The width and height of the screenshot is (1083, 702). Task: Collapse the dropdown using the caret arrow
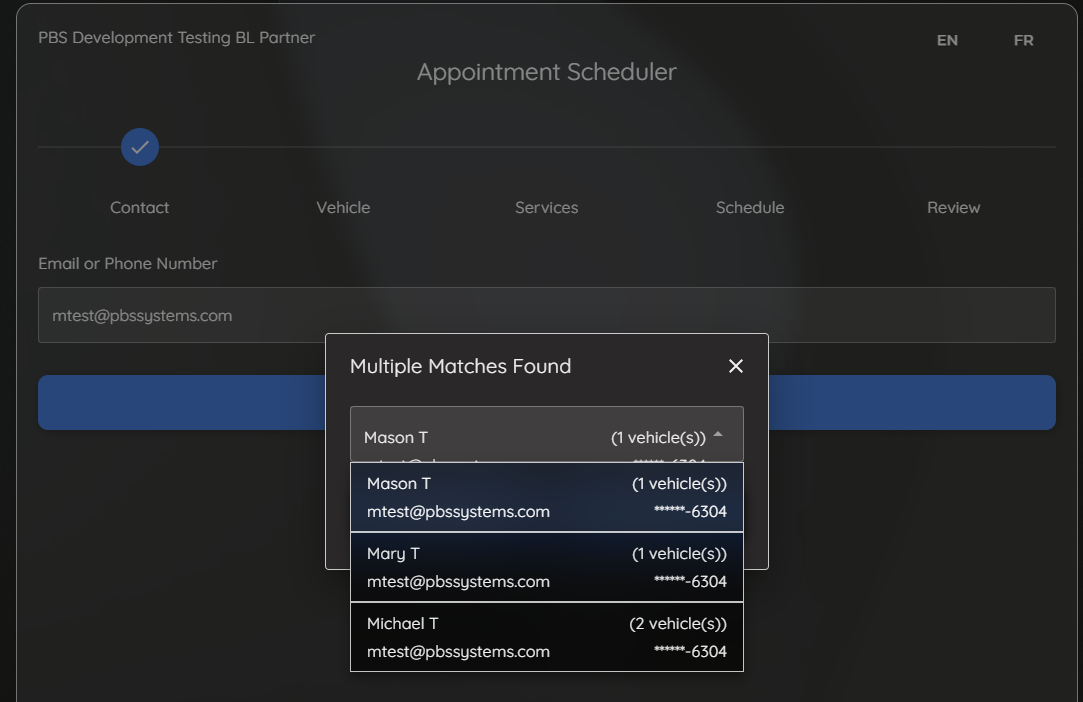(x=718, y=435)
